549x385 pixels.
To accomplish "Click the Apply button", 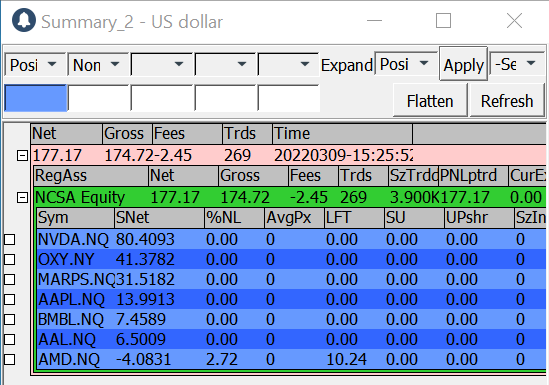I will [464, 64].
